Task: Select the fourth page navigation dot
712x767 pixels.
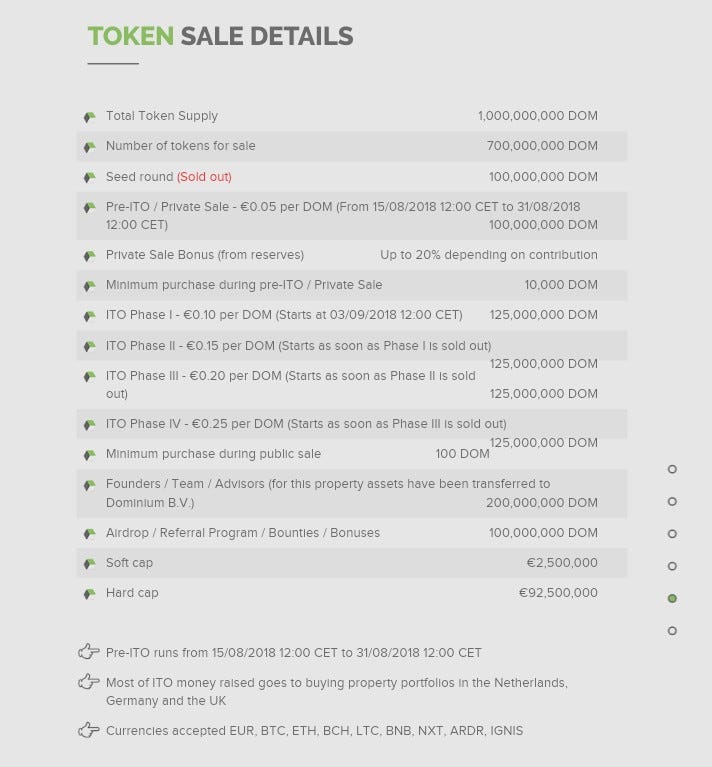Action: (672, 566)
